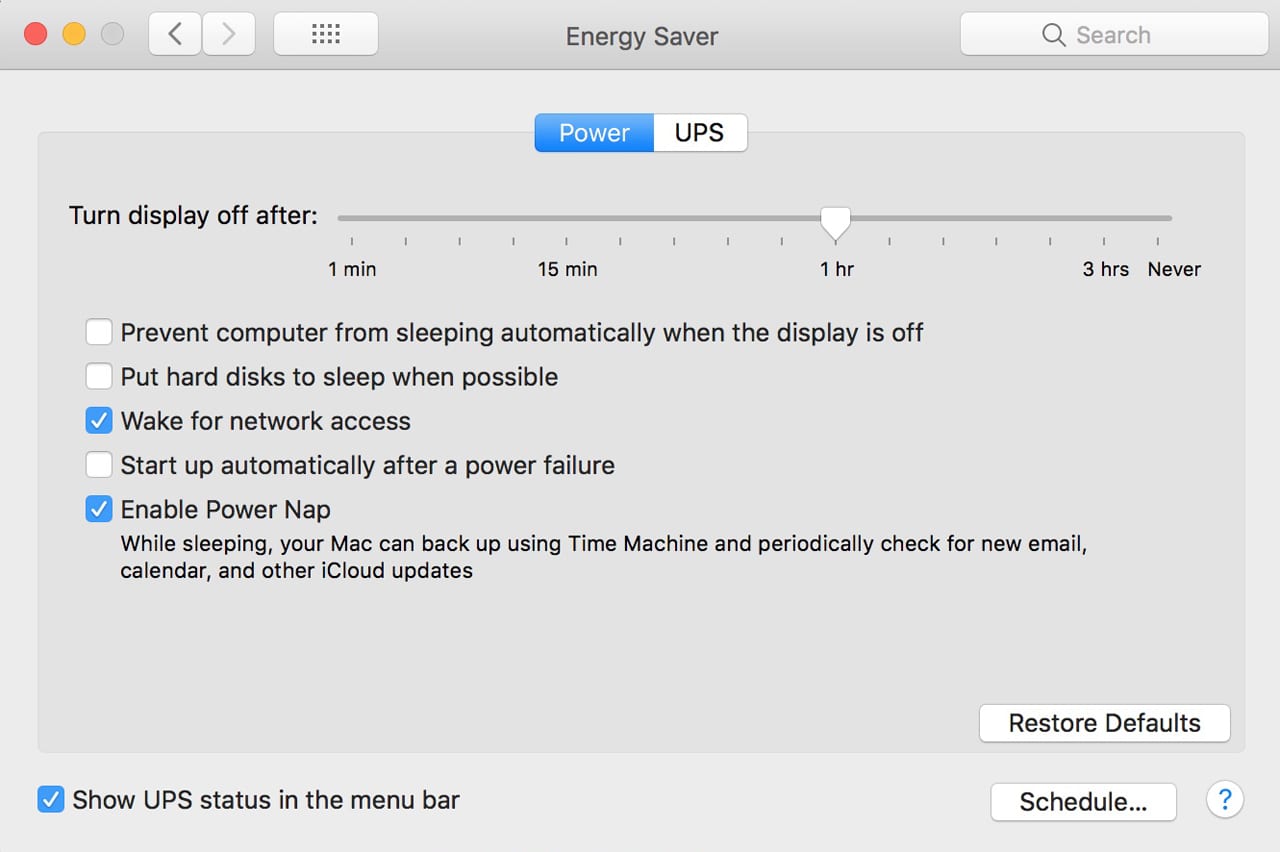Open the Schedule dialog
The image size is (1280, 852).
coord(1083,801)
